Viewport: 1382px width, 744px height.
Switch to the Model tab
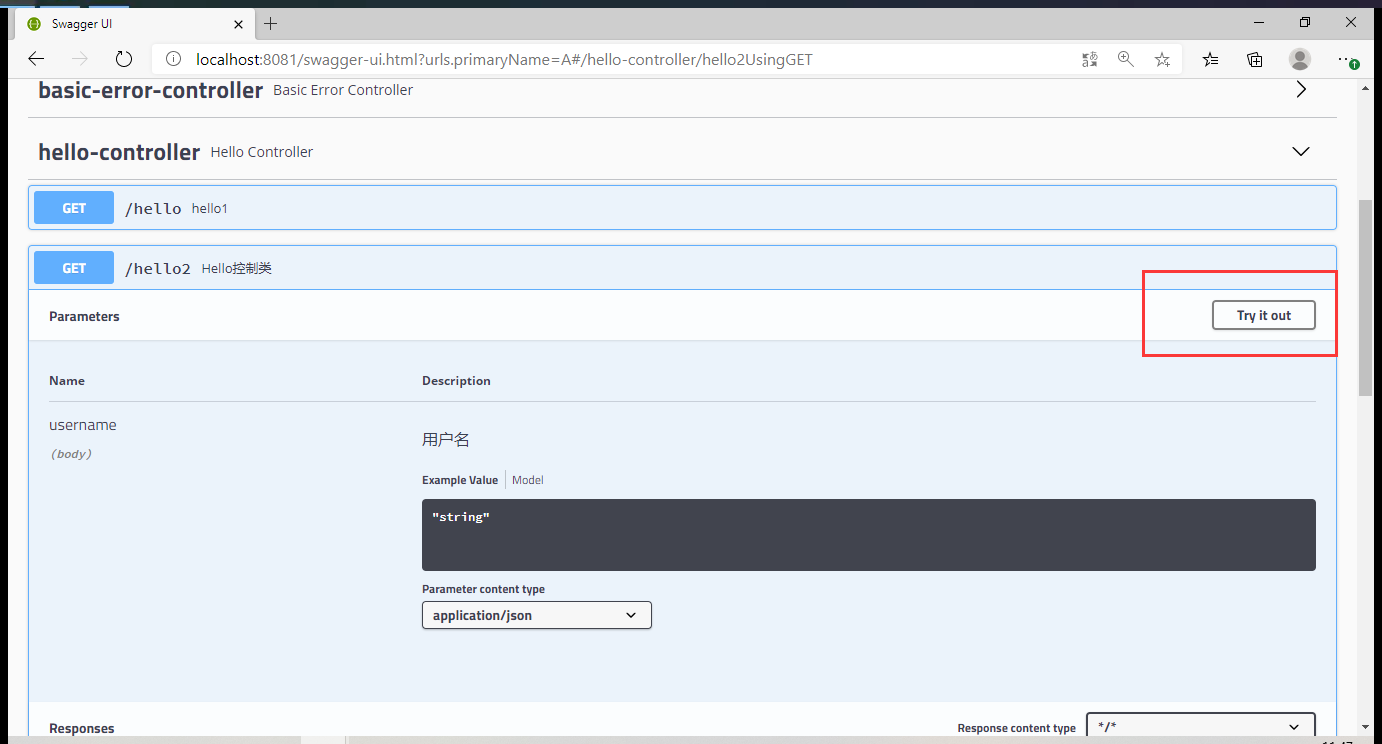point(528,480)
